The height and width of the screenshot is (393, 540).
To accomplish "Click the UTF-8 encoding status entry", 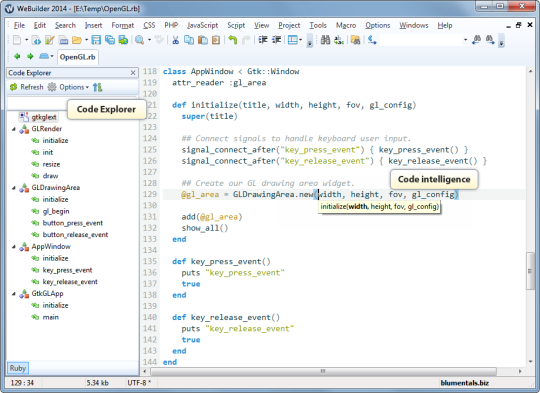I will pos(139,383).
